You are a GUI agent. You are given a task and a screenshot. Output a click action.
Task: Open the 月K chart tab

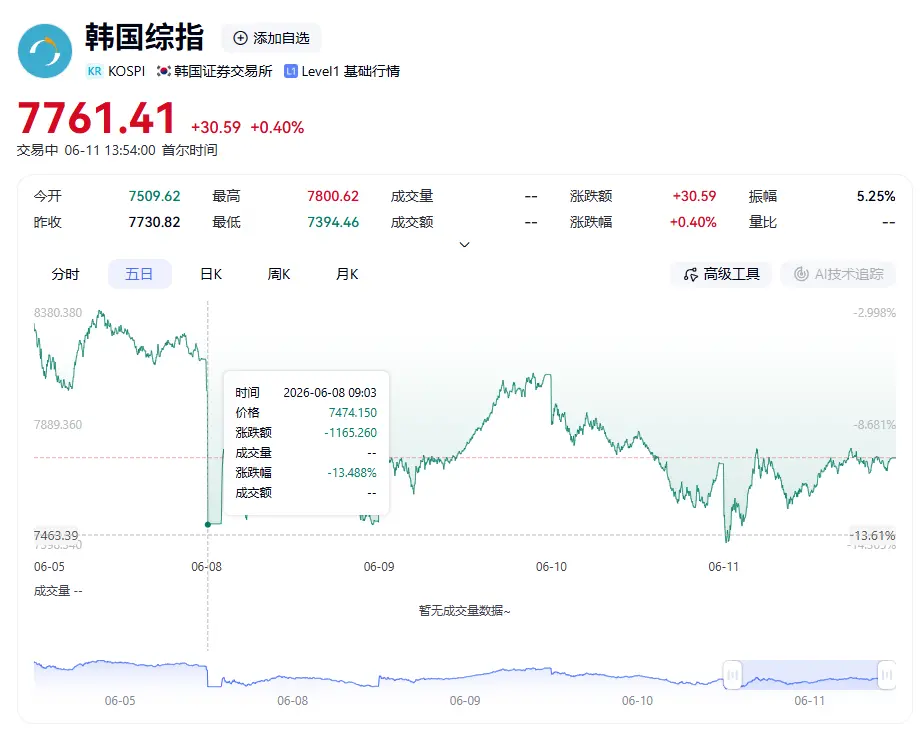point(347,274)
